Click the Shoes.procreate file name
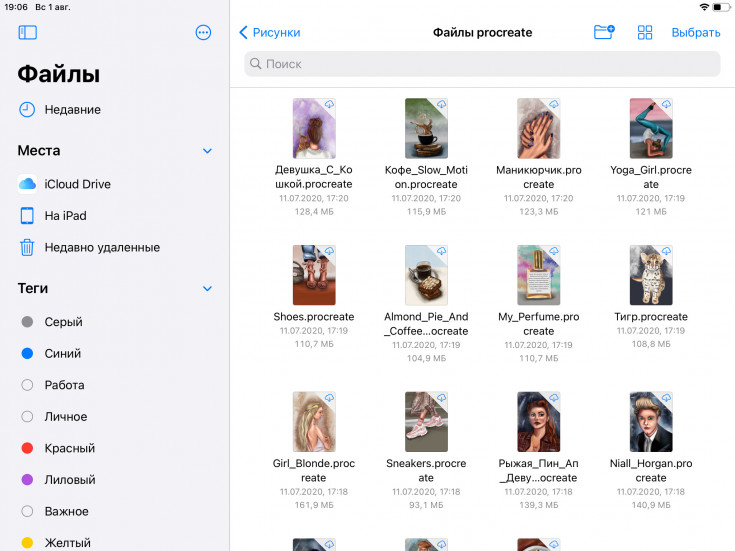 pos(314,317)
